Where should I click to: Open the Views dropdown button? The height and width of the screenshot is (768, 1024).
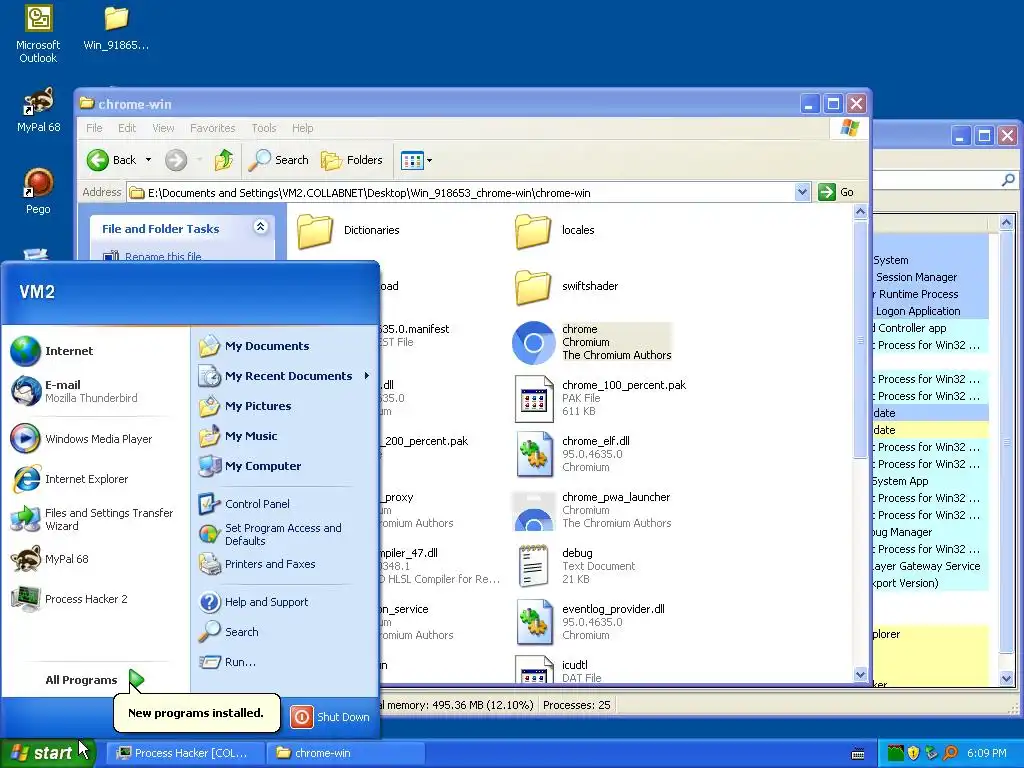click(416, 160)
